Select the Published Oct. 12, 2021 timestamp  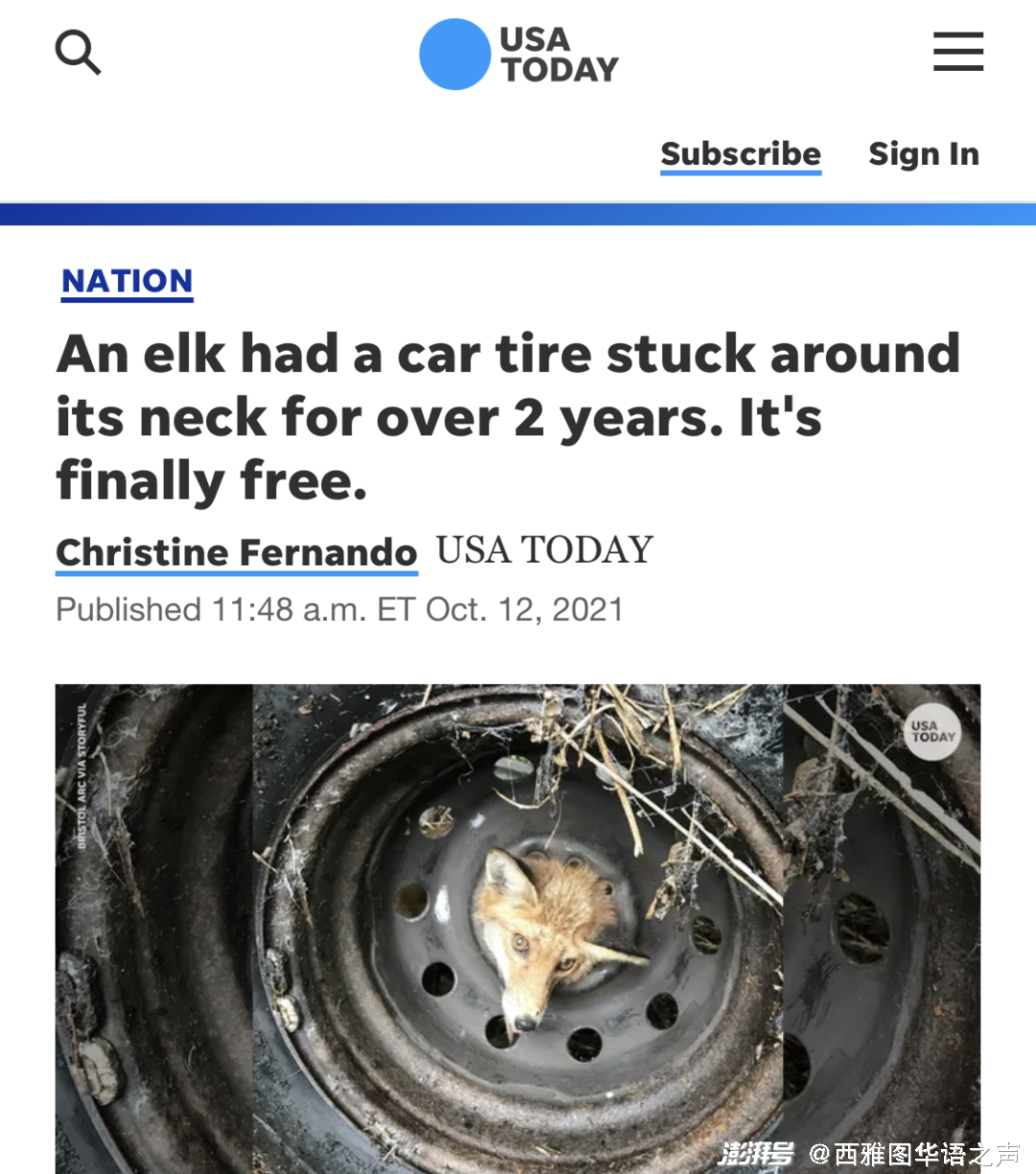340,610
